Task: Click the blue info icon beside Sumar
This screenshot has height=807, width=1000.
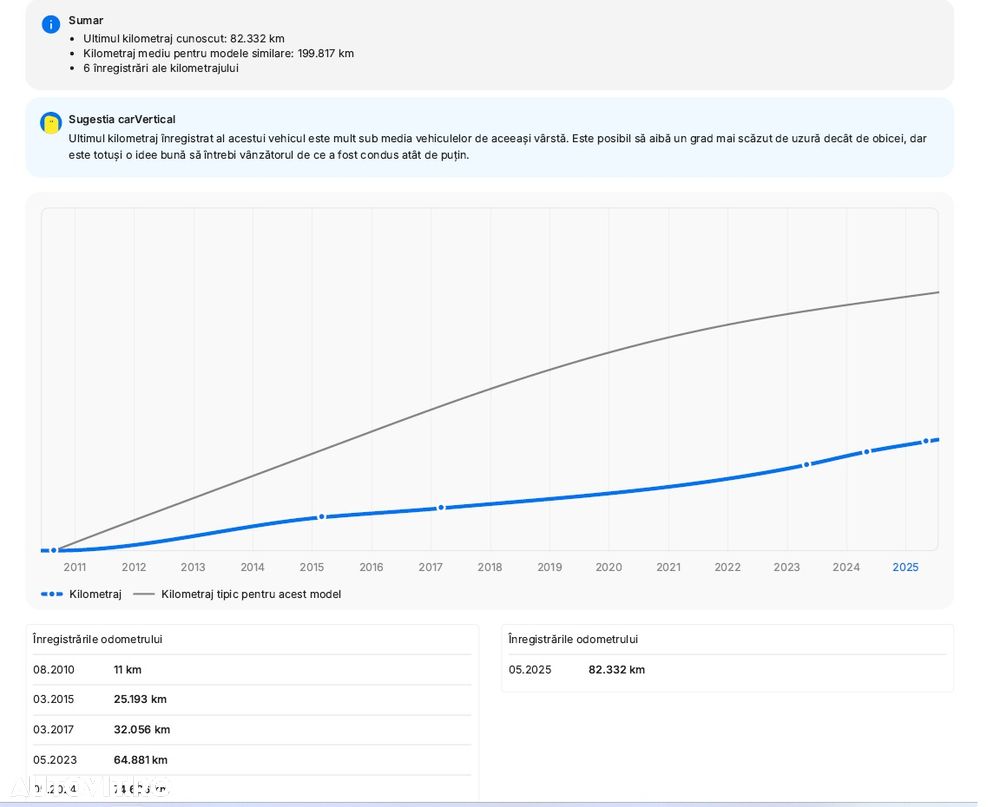Action: [50, 24]
